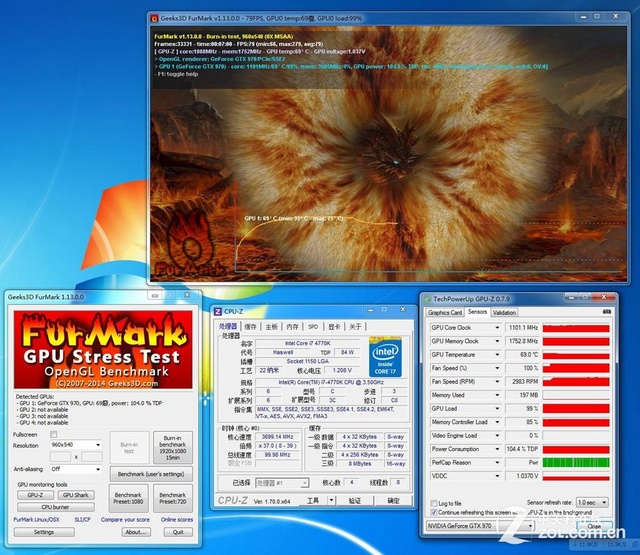
Task: Expand the GPU Temperature sensor dropdown
Action: 497,355
